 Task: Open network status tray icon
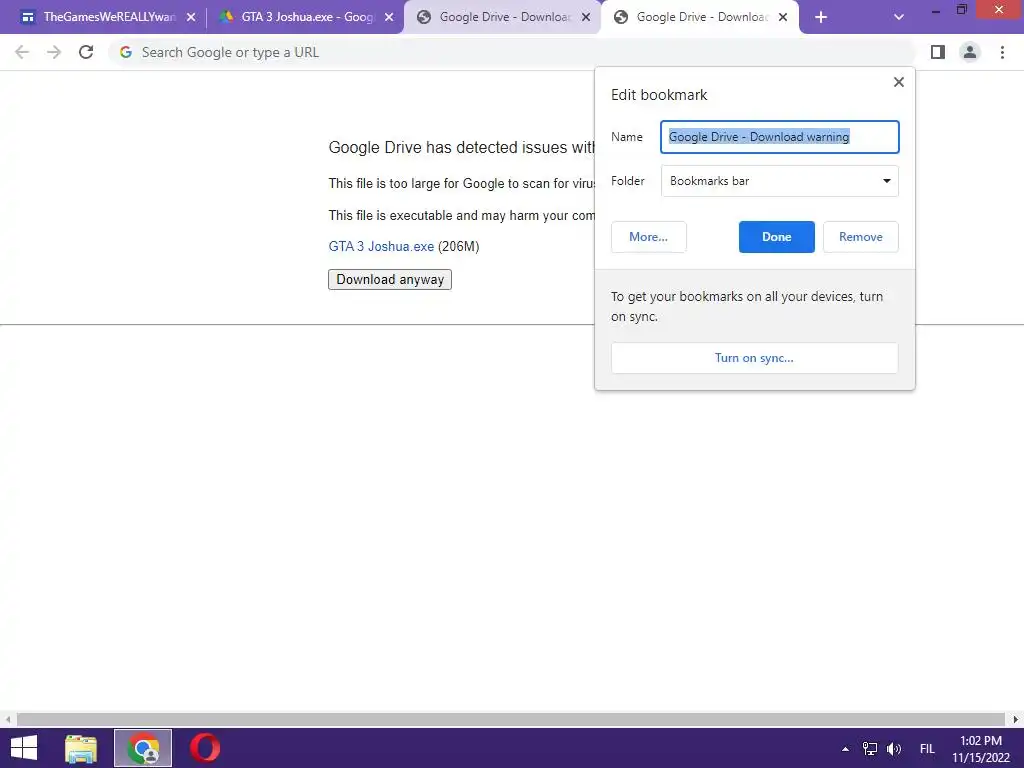tap(870, 749)
